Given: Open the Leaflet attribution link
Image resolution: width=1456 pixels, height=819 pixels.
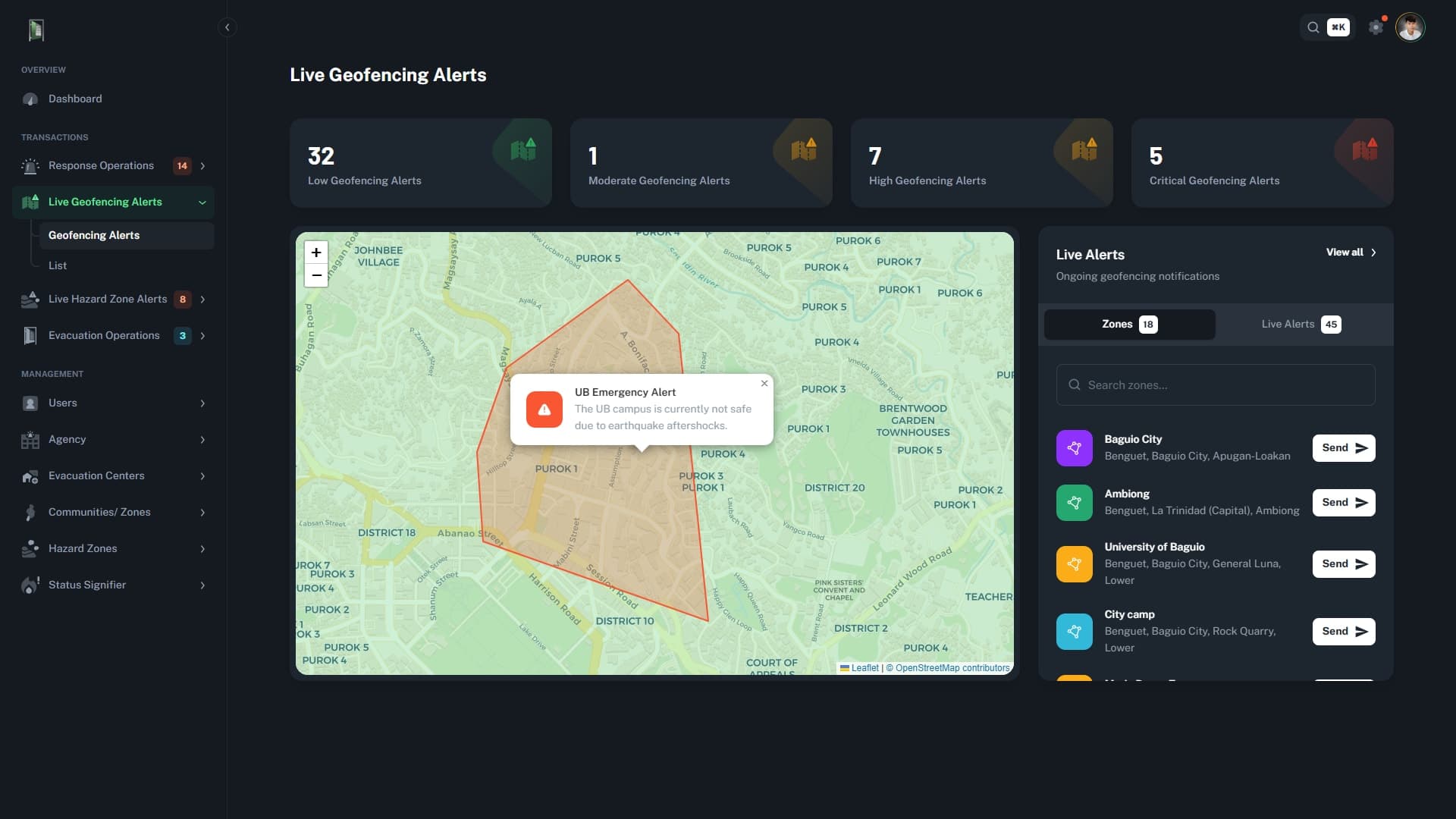Looking at the screenshot, I should pos(859,668).
